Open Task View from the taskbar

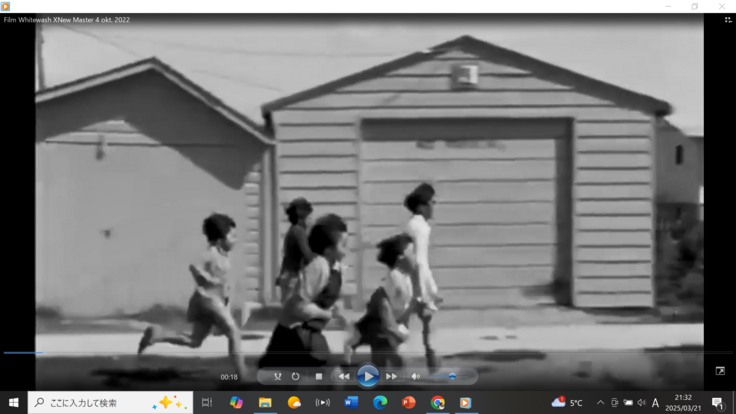pos(206,402)
